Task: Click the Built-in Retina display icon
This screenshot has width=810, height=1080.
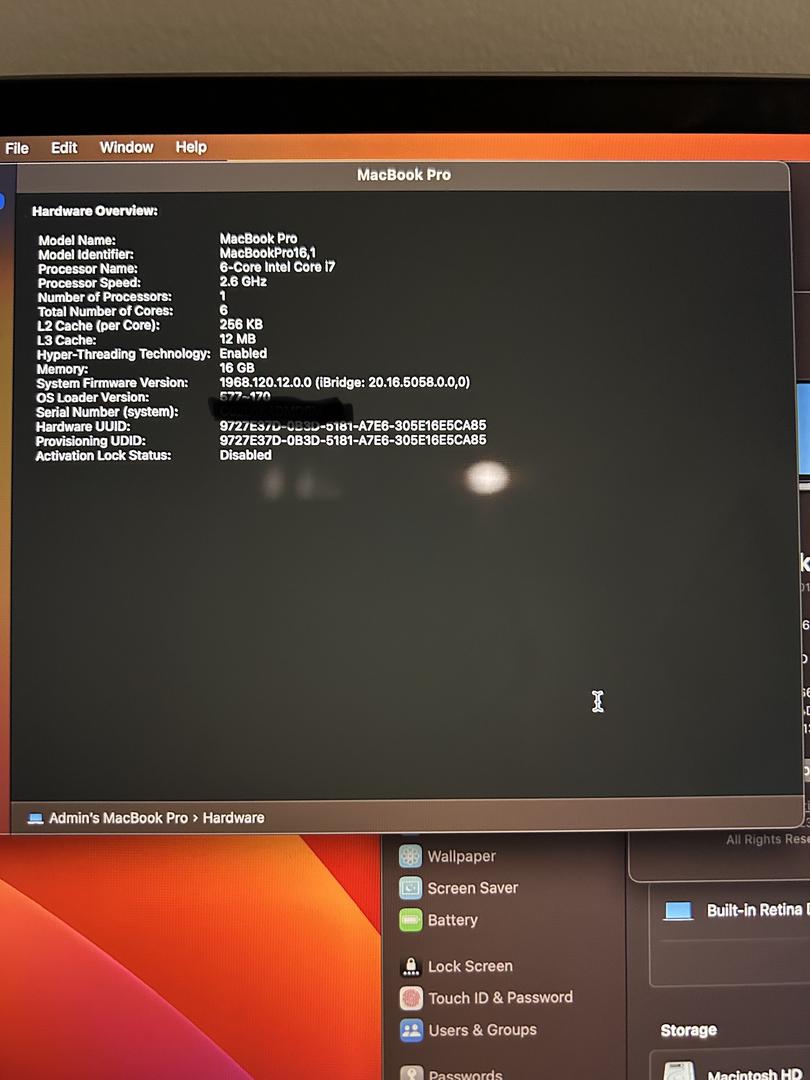Action: pyautogui.click(x=678, y=911)
